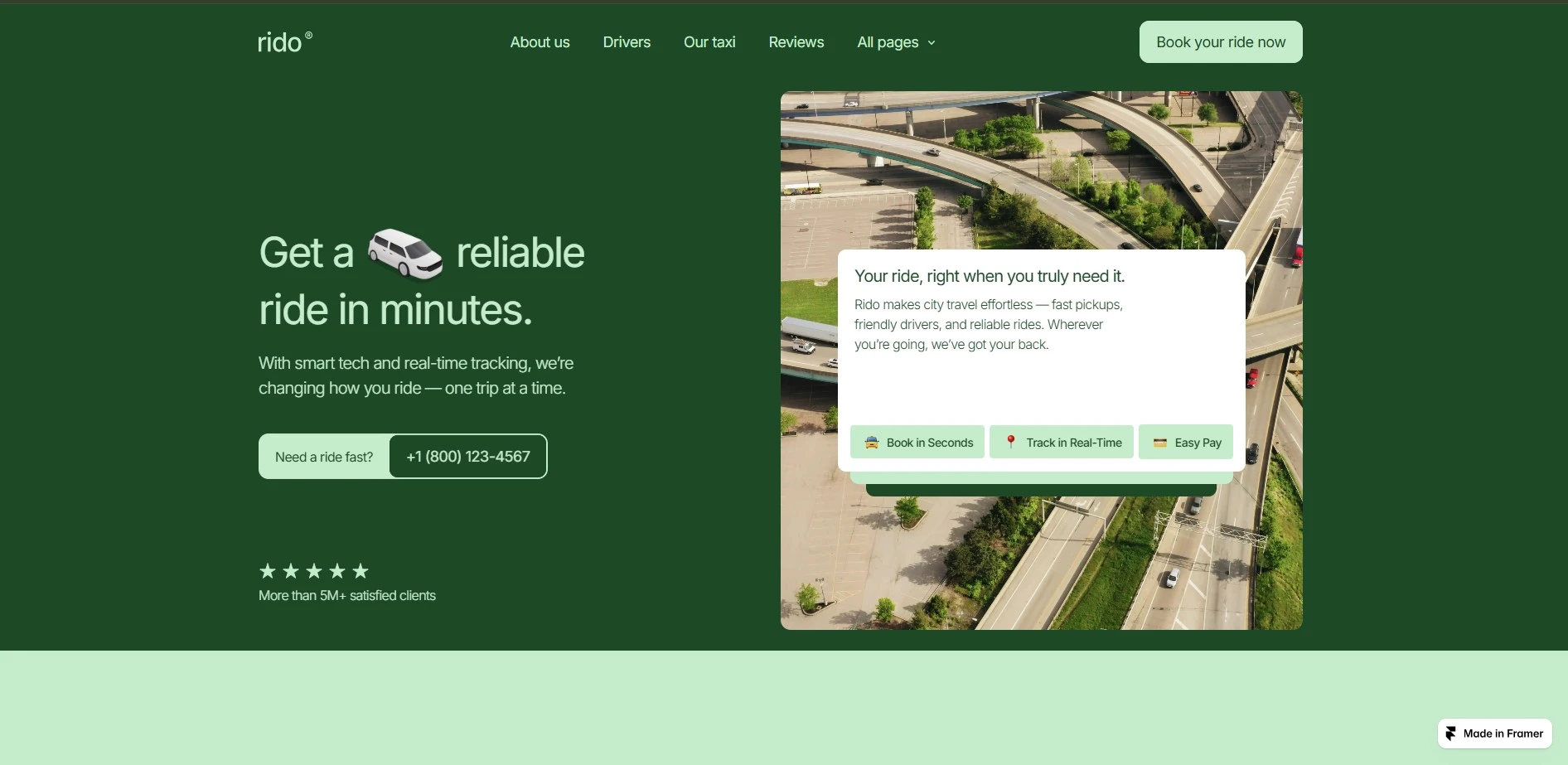Click the Framer logo in the bottom badge

(1450, 733)
